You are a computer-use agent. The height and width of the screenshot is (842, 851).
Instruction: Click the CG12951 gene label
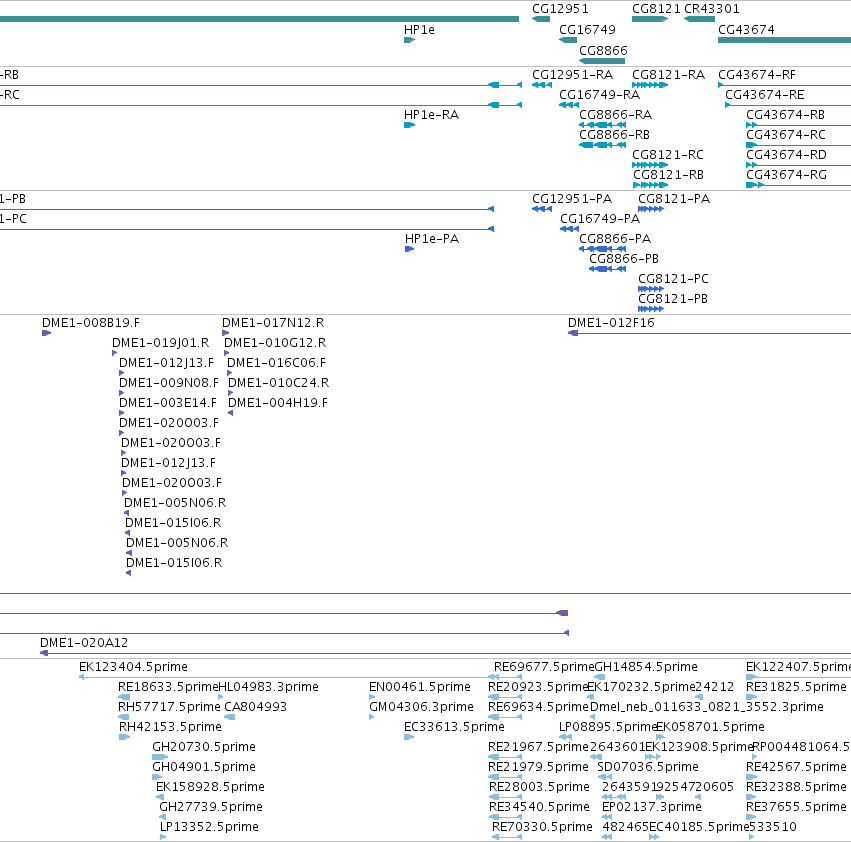[560, 9]
